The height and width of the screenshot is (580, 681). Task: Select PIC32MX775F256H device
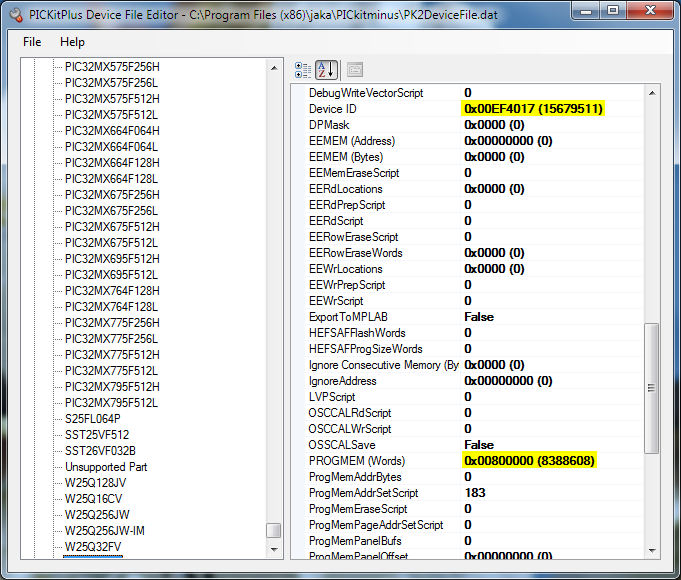point(112,323)
